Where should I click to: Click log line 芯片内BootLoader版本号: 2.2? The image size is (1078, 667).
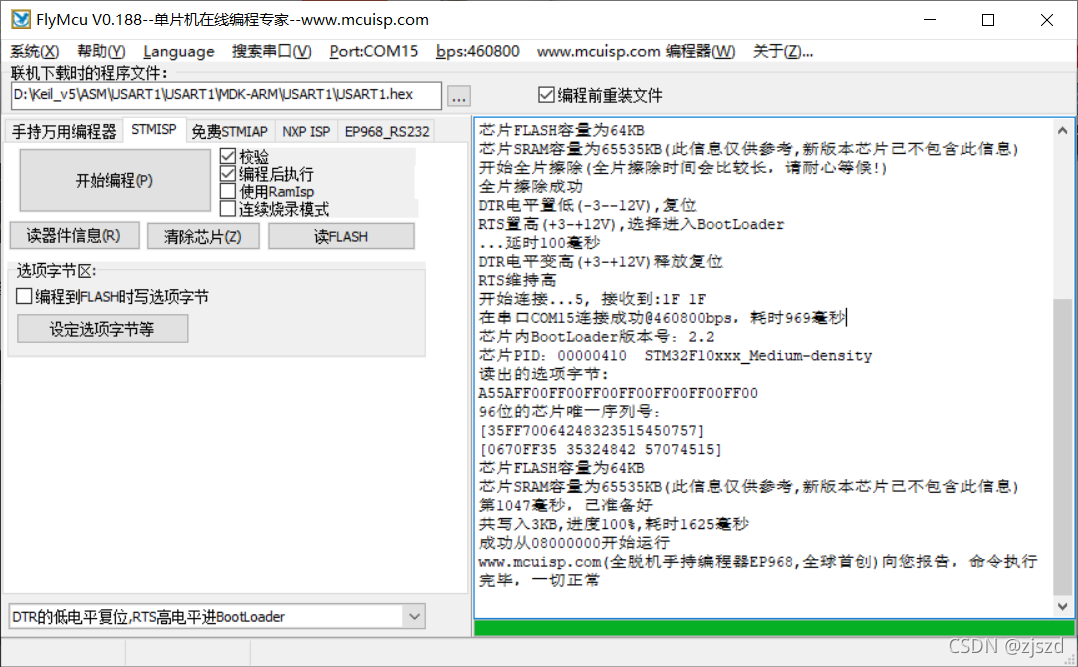click(596, 337)
